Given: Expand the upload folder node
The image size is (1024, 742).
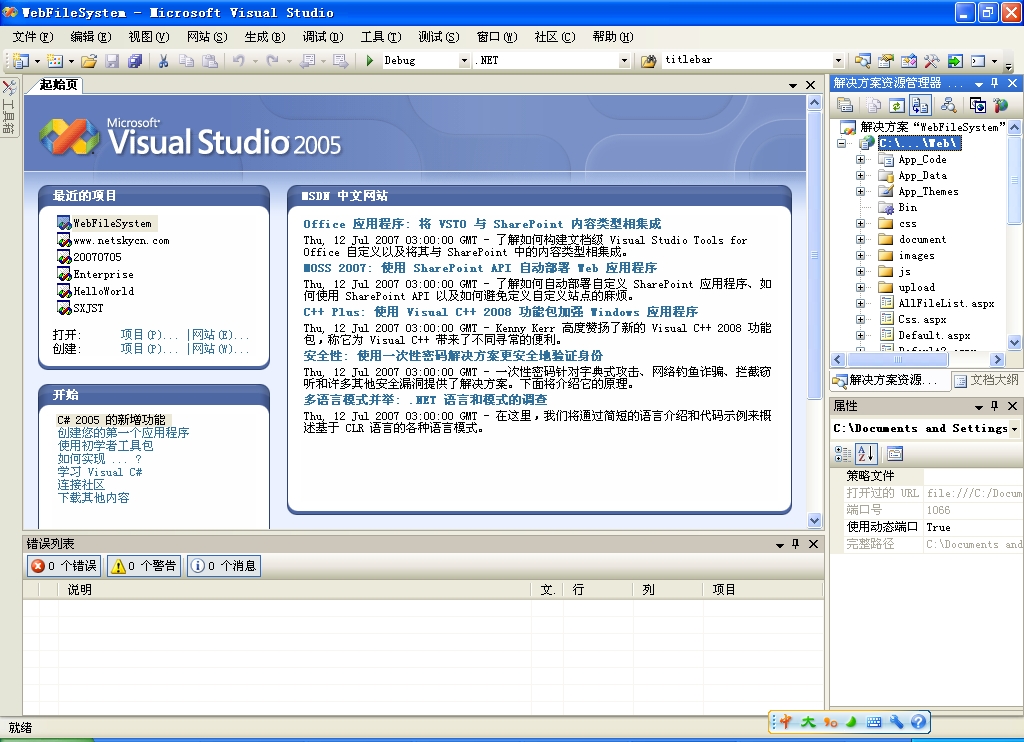Looking at the screenshot, I should [860, 287].
